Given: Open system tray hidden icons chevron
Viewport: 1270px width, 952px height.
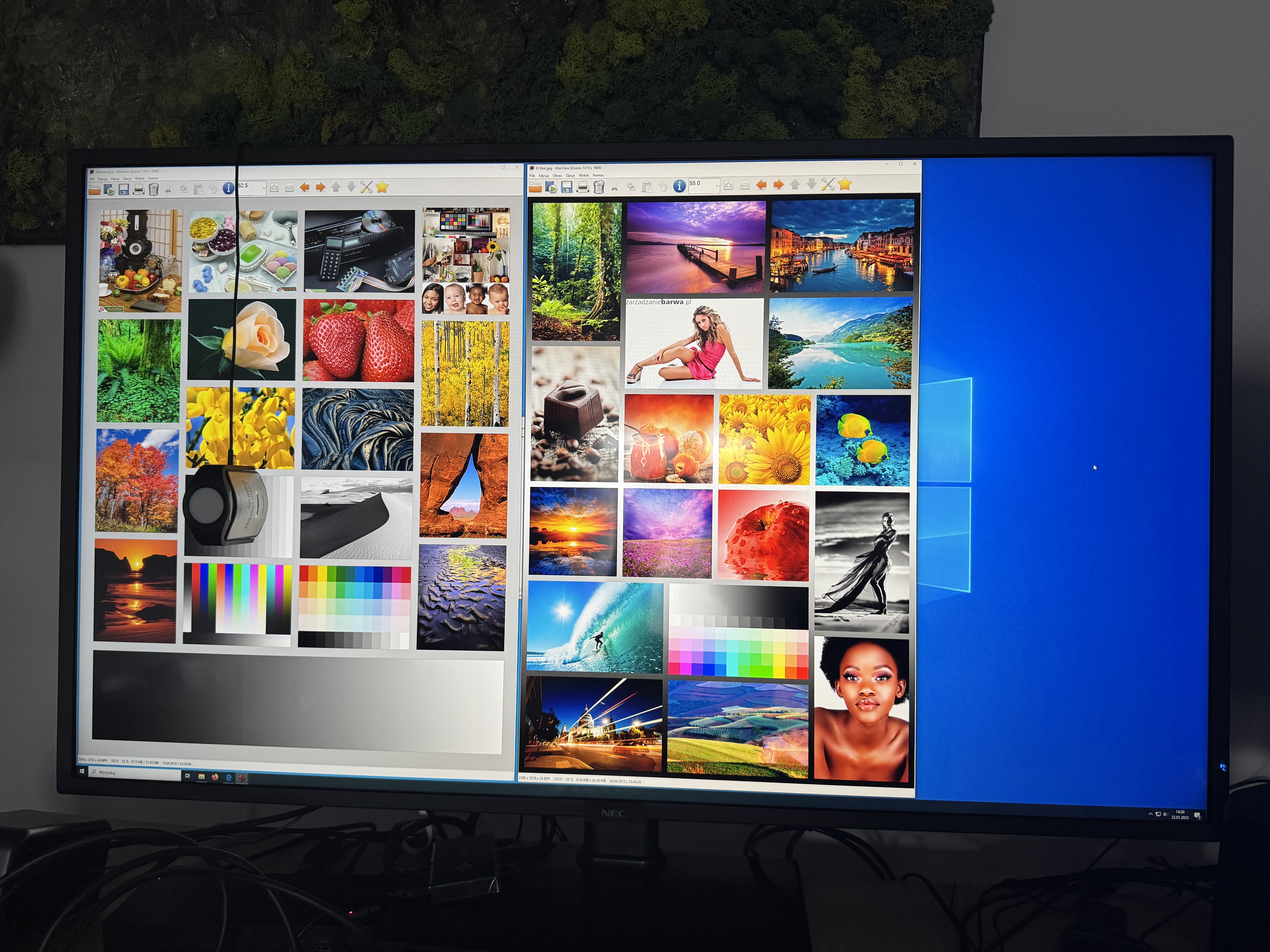Looking at the screenshot, I should point(1151,814).
